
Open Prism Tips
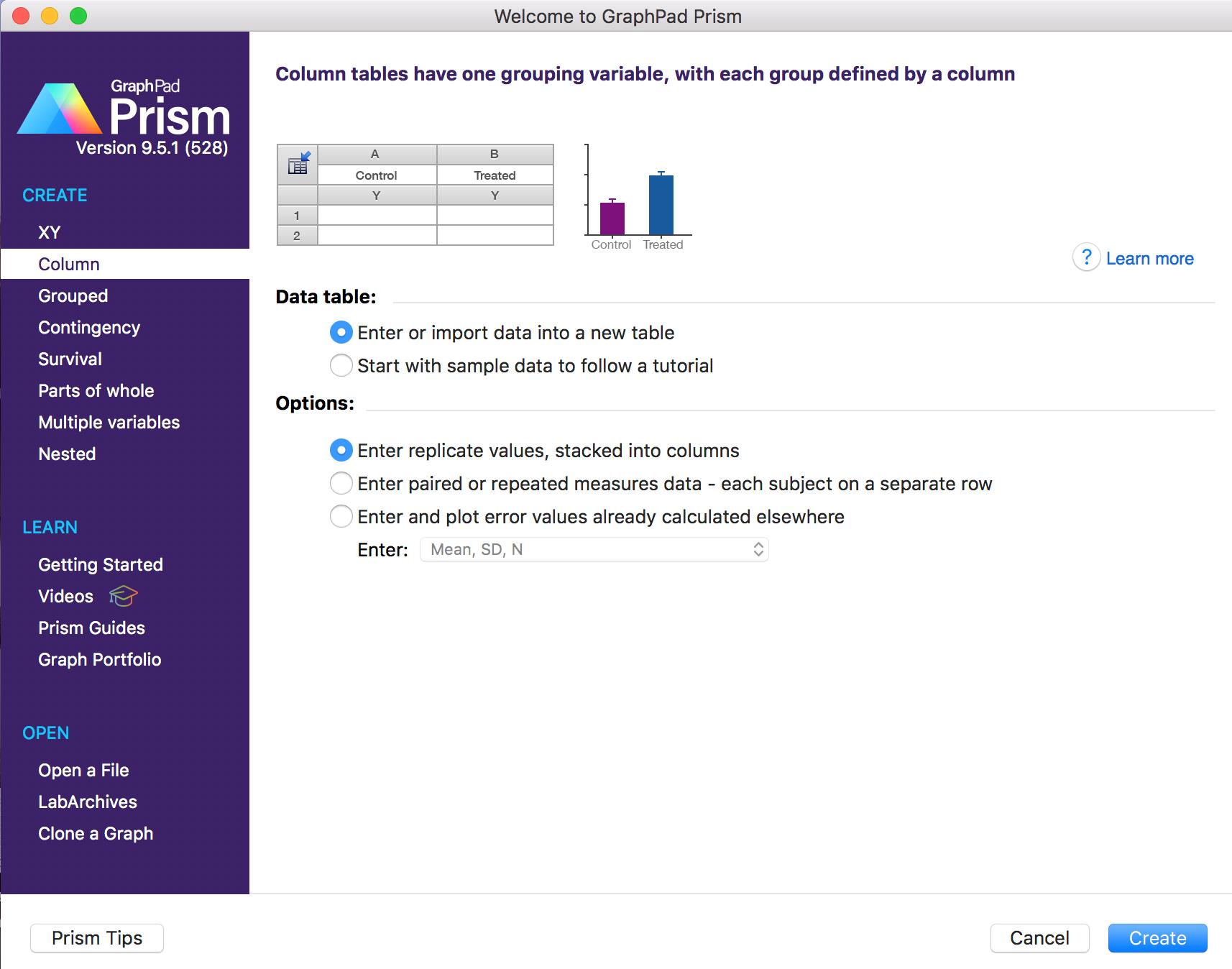[x=97, y=938]
